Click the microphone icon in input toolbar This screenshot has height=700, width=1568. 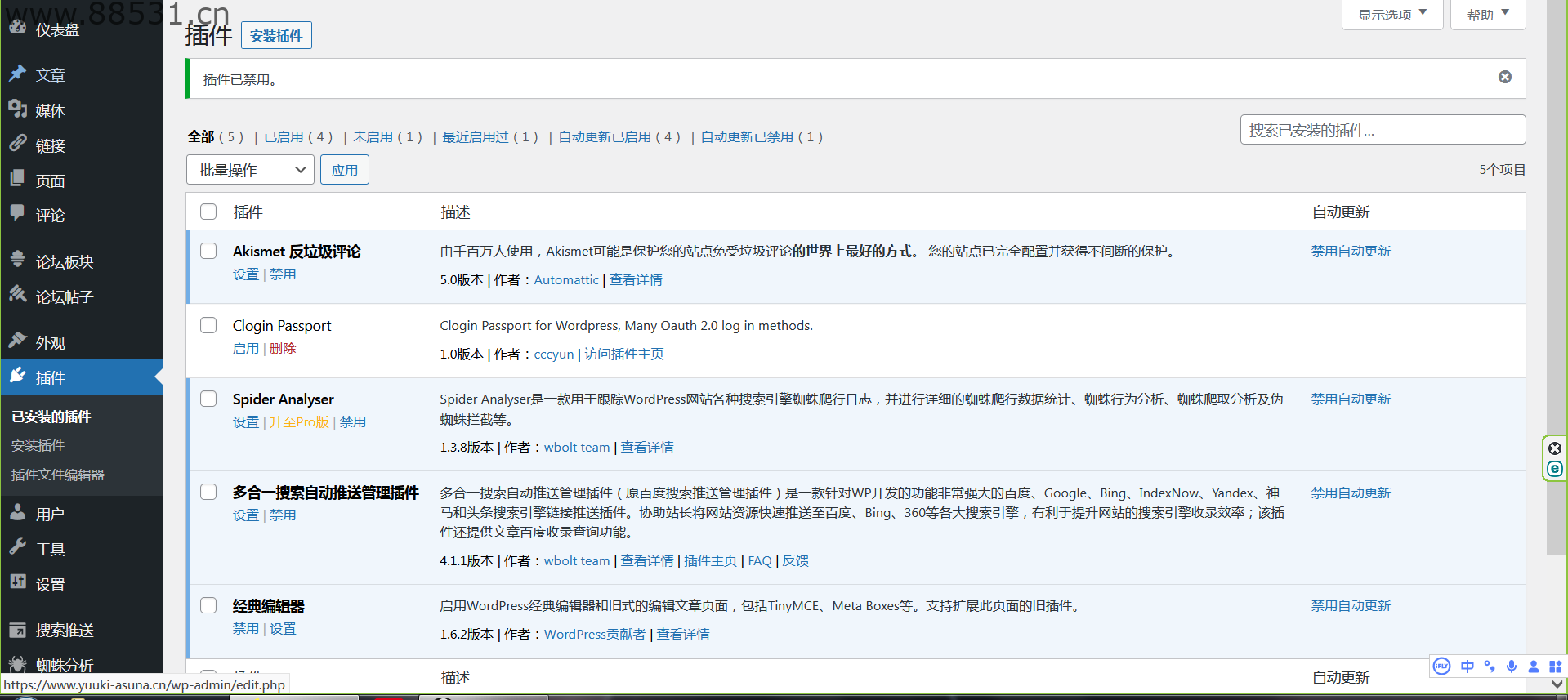(x=1512, y=667)
